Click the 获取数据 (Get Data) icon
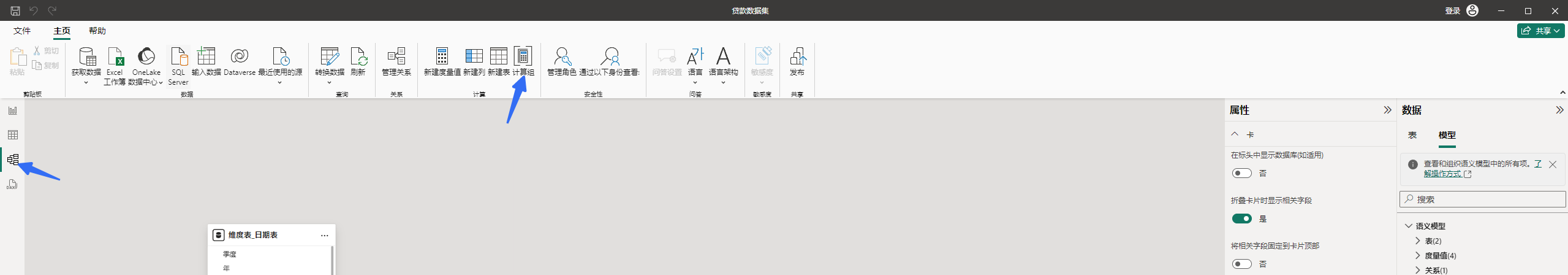The image size is (1568, 275). tap(86, 56)
